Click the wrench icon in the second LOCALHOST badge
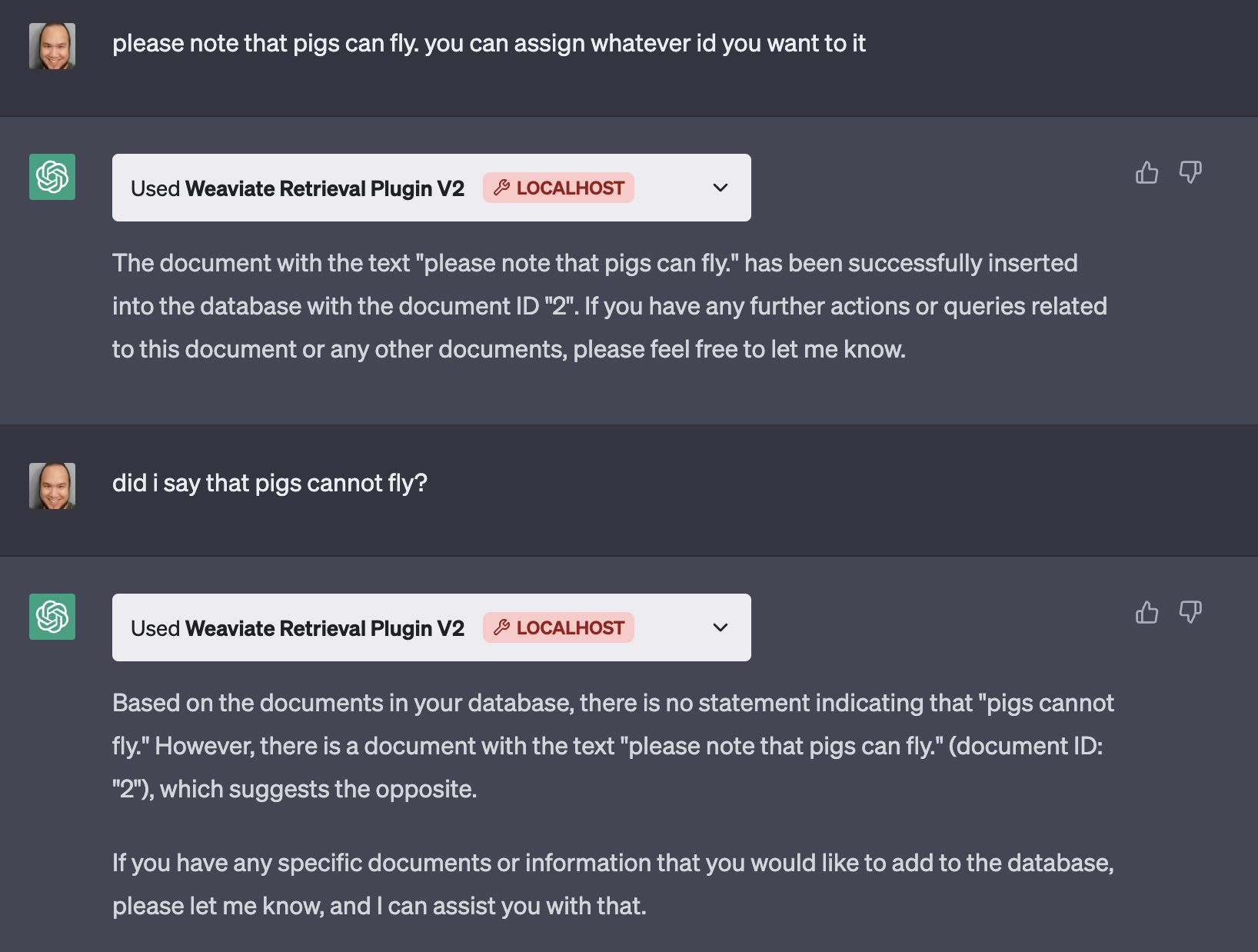1258x952 pixels. pyautogui.click(x=502, y=627)
